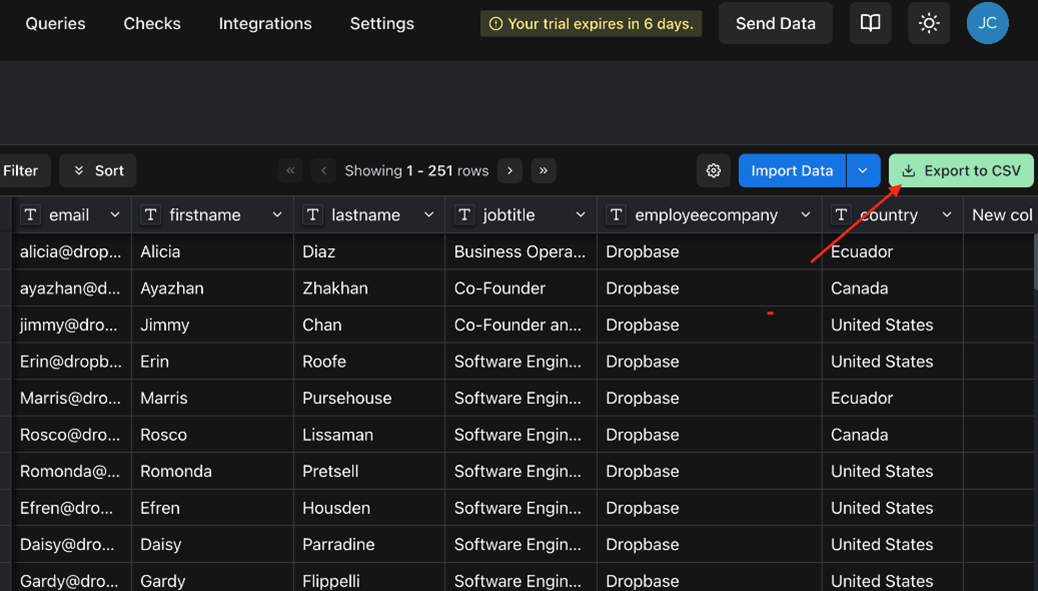The width and height of the screenshot is (1038, 591).
Task: Expand country column options chevron
Action: coord(946,215)
